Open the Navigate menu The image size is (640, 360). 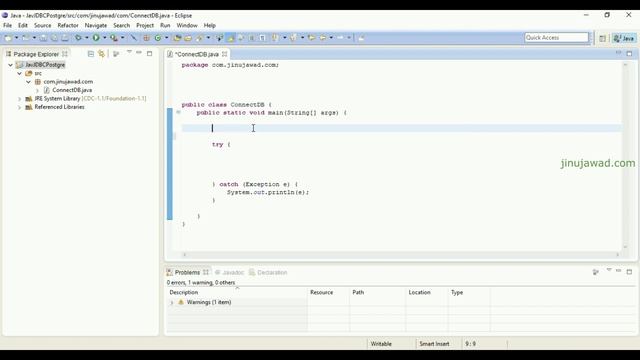tap(96, 25)
